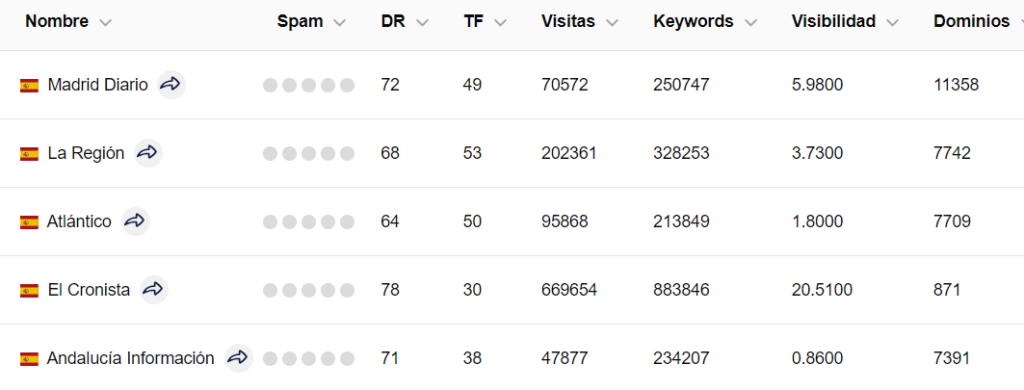This screenshot has width=1024, height=390.
Task: Click share arrow for Andalucía Información
Action: click(238, 358)
